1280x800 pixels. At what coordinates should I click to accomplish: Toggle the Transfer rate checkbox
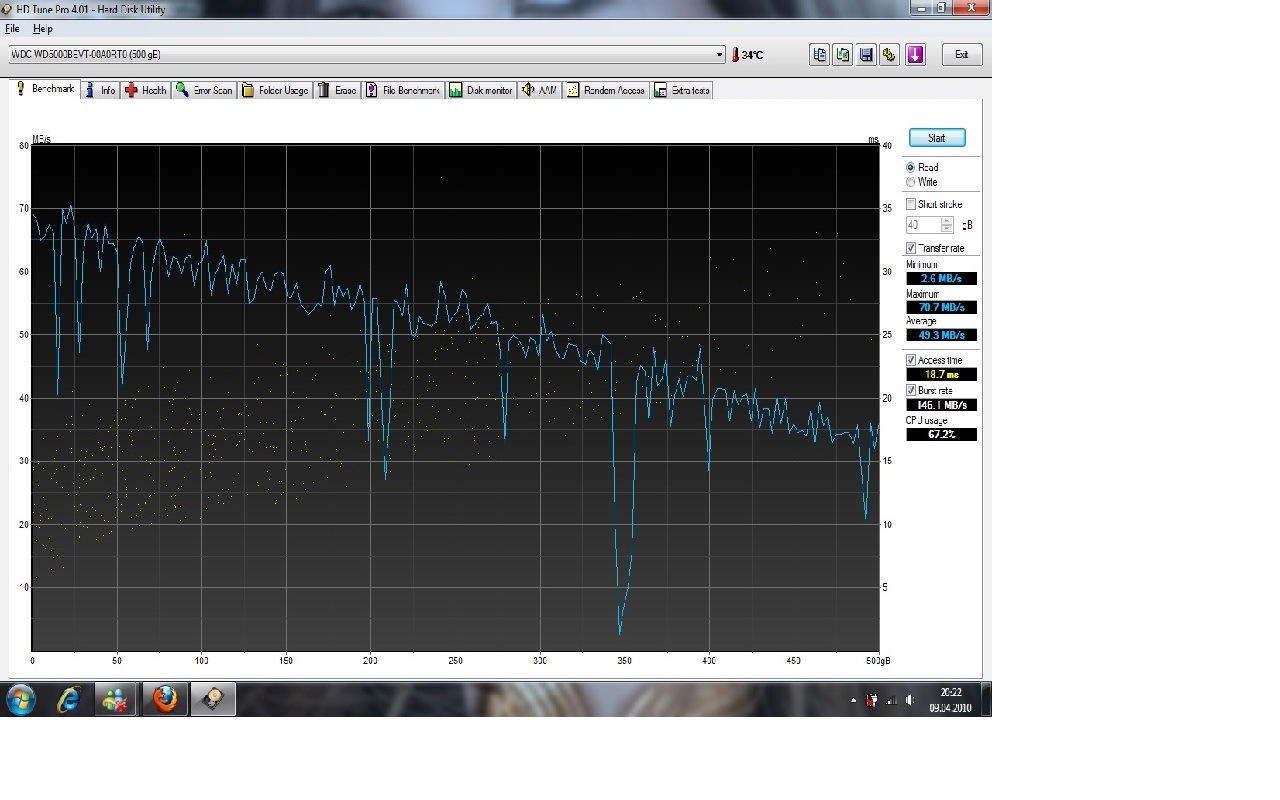(x=911, y=248)
